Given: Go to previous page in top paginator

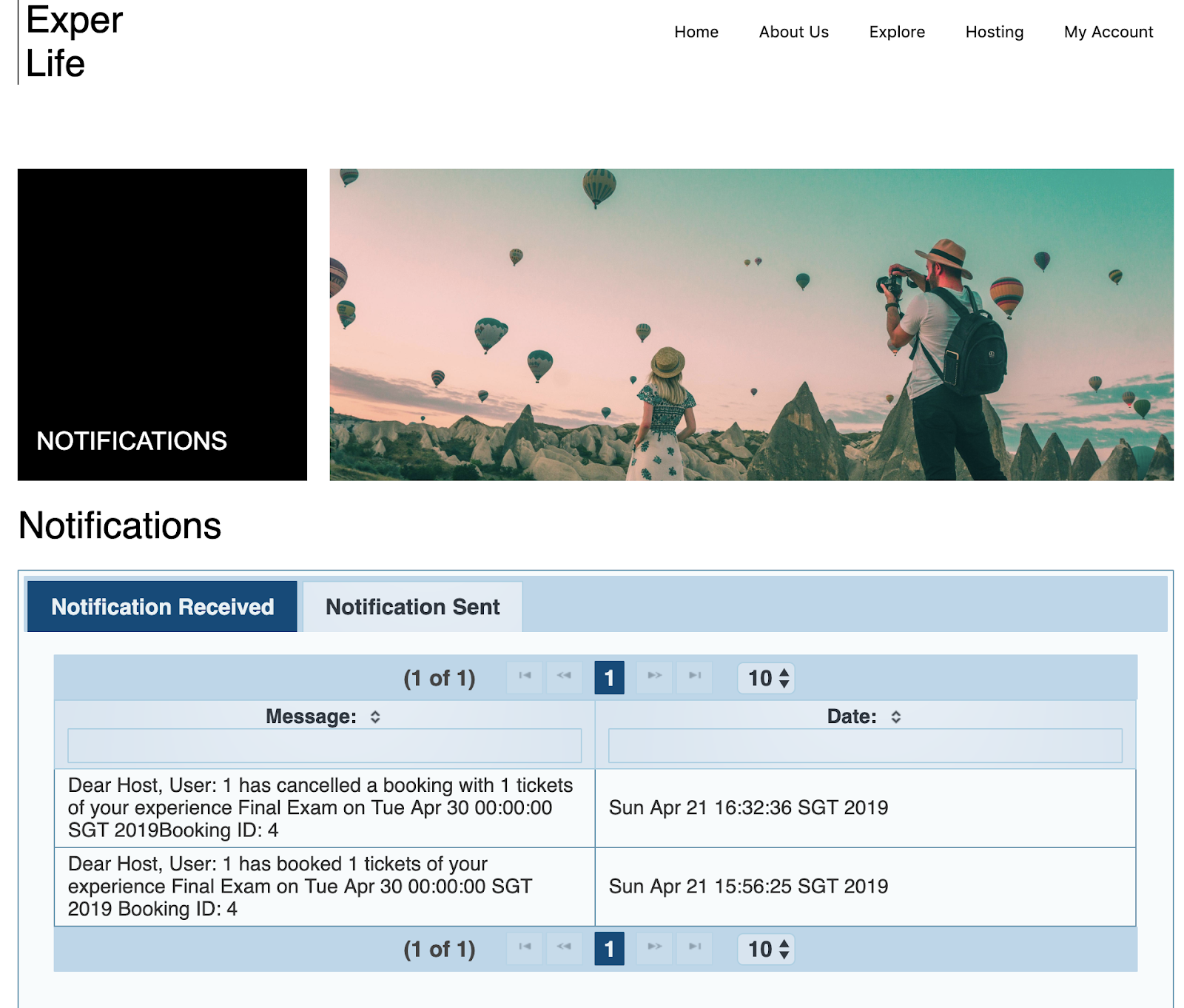Looking at the screenshot, I should (564, 677).
